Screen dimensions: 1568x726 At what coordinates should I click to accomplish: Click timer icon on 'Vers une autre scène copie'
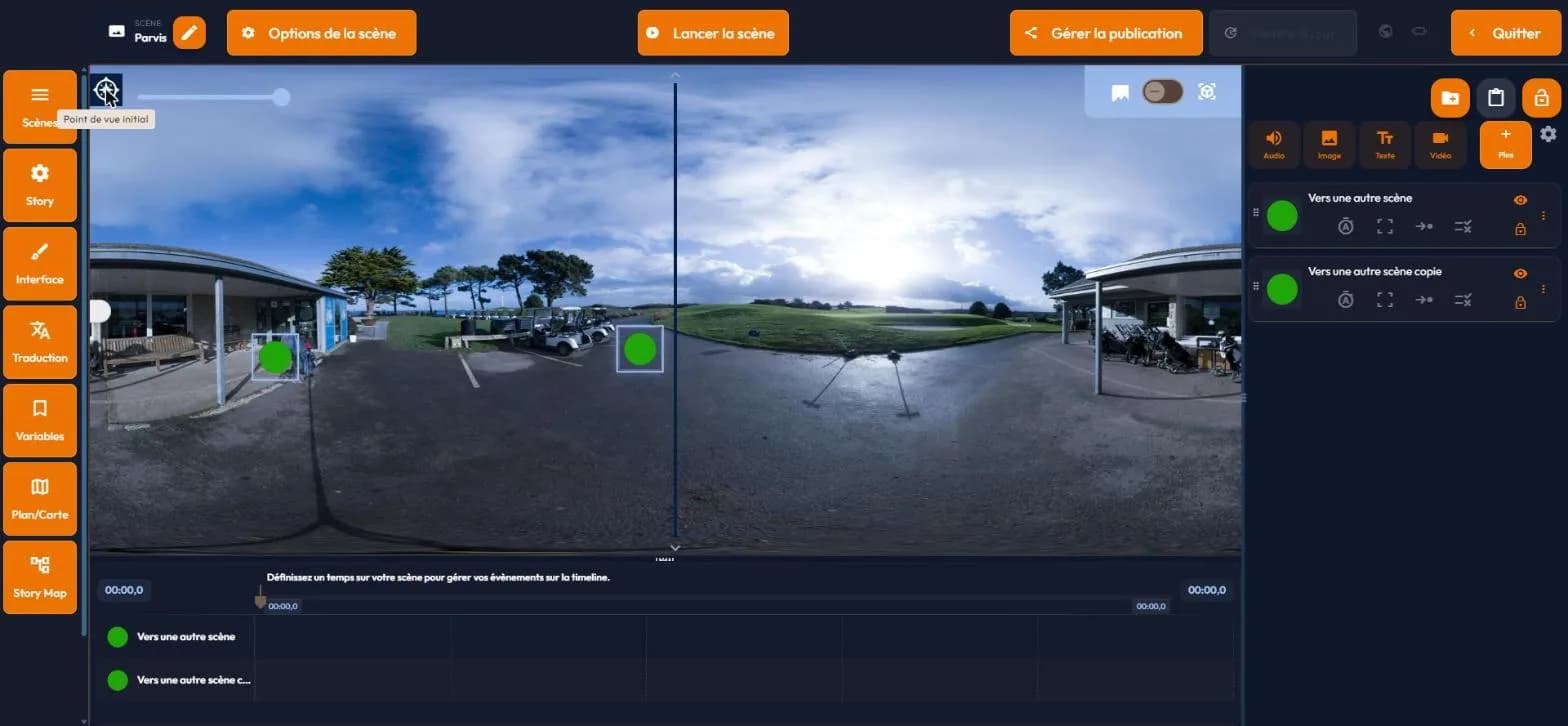click(x=1346, y=299)
